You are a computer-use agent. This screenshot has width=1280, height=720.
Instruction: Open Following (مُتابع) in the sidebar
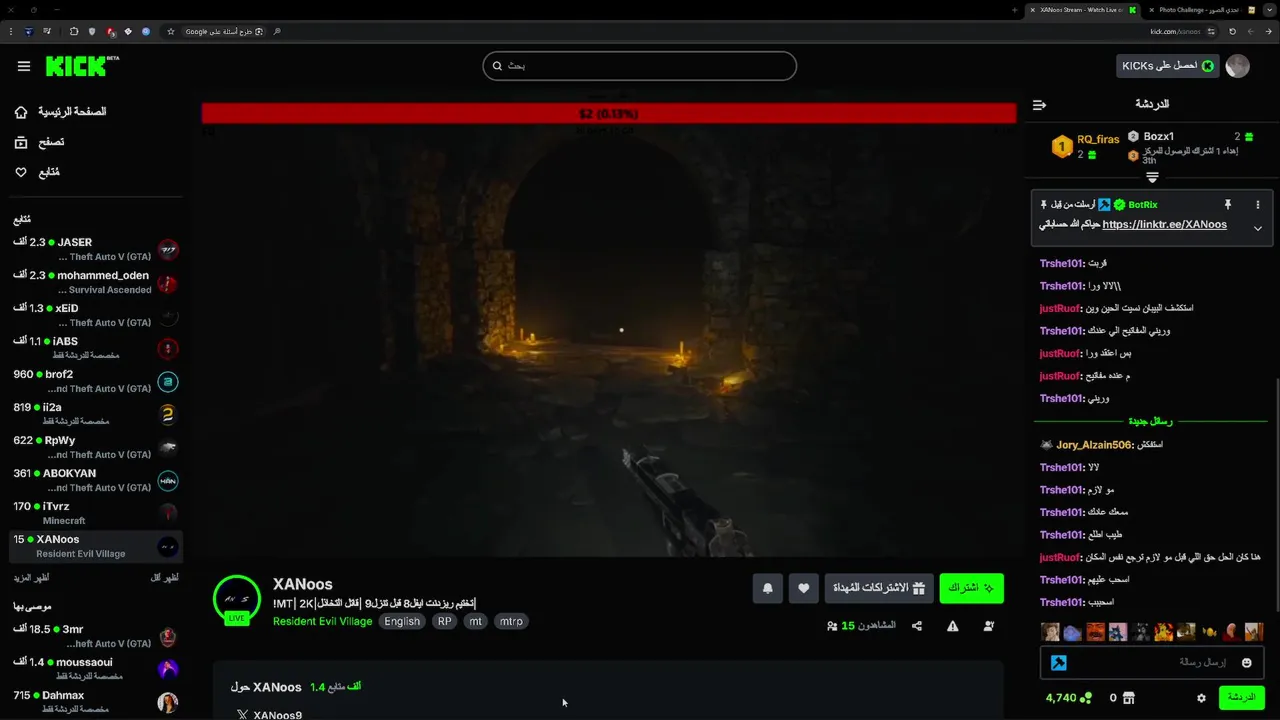[37, 172]
